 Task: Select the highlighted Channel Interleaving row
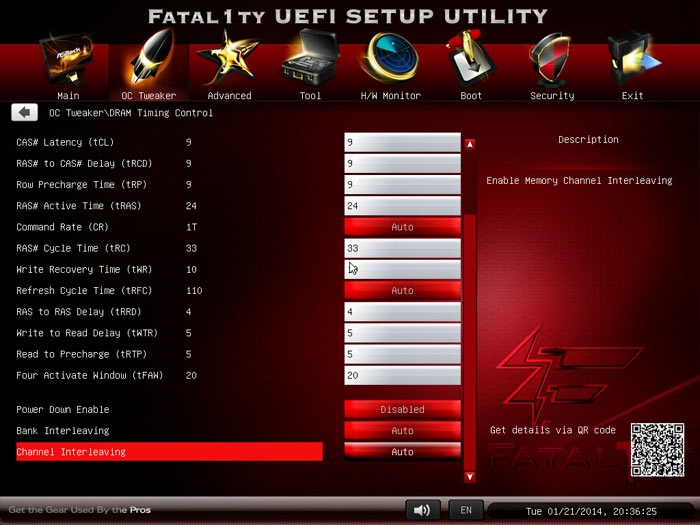169,452
